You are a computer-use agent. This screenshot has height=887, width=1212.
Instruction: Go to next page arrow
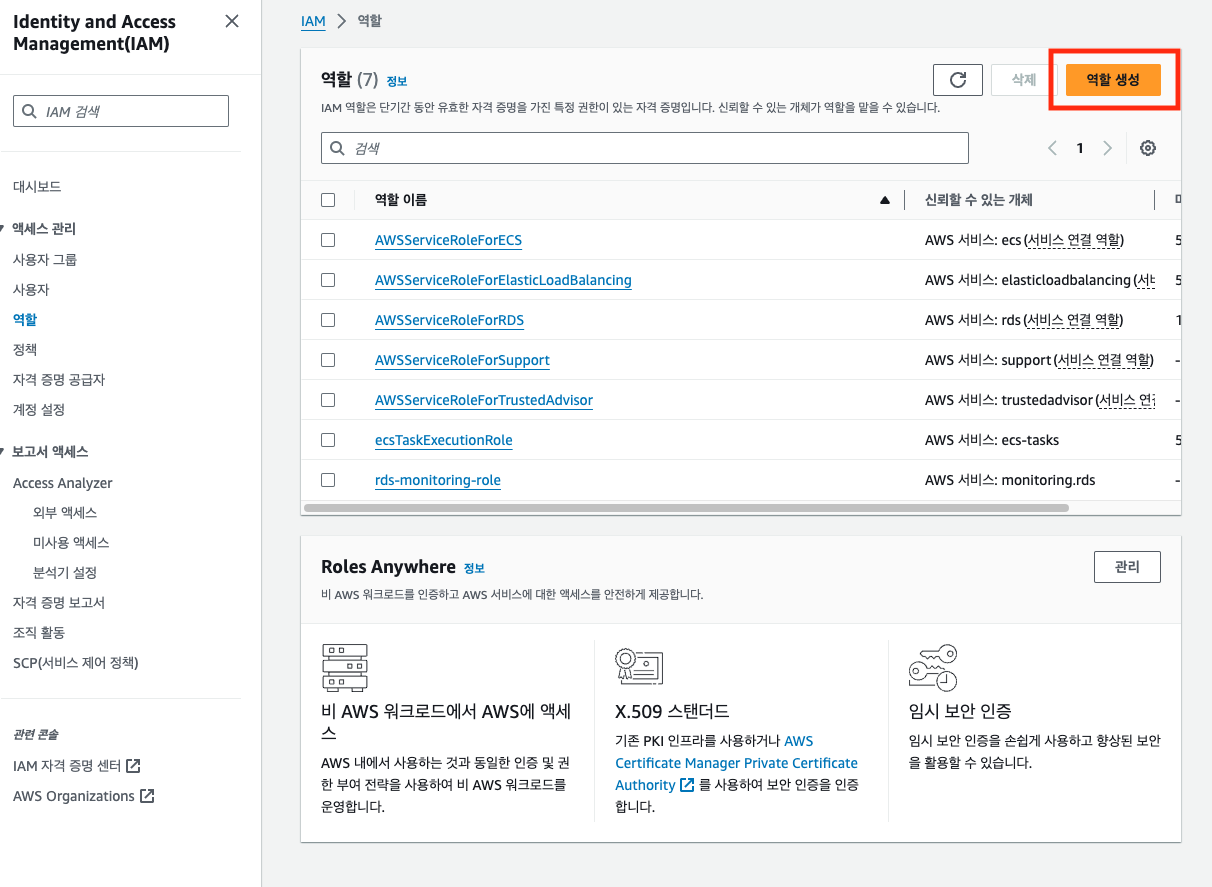1107,148
